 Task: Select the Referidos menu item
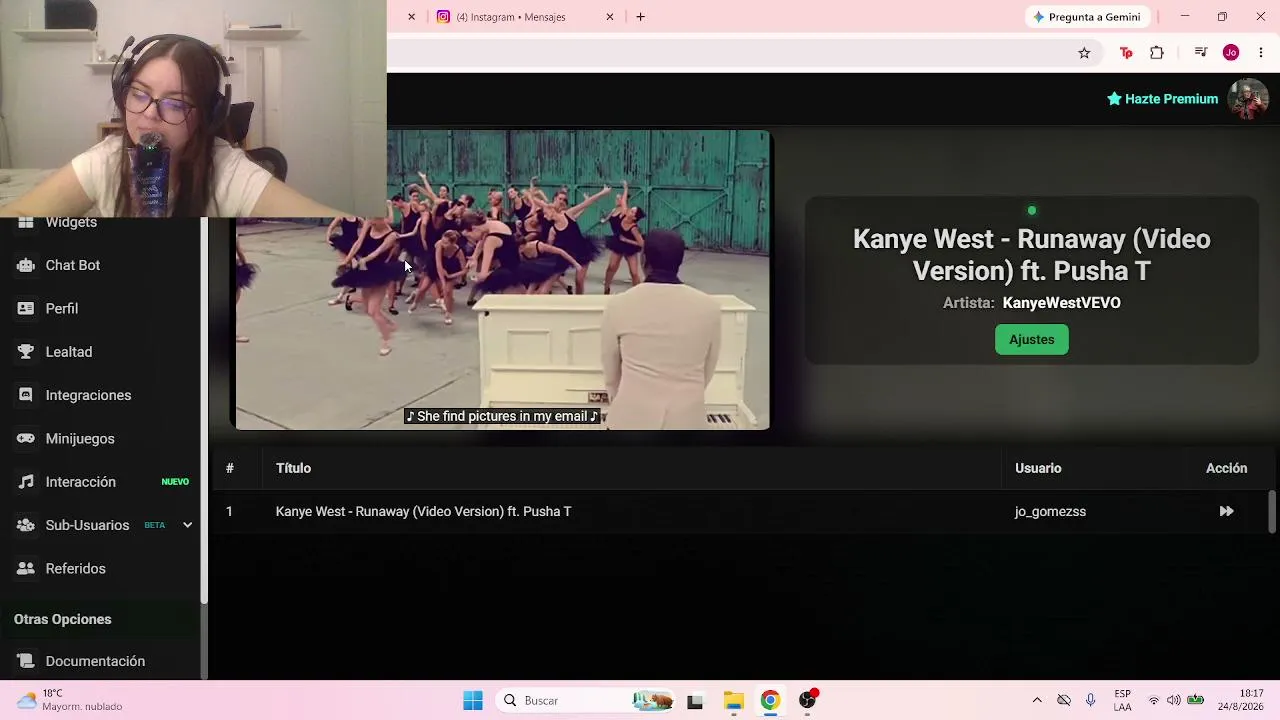click(x=75, y=568)
